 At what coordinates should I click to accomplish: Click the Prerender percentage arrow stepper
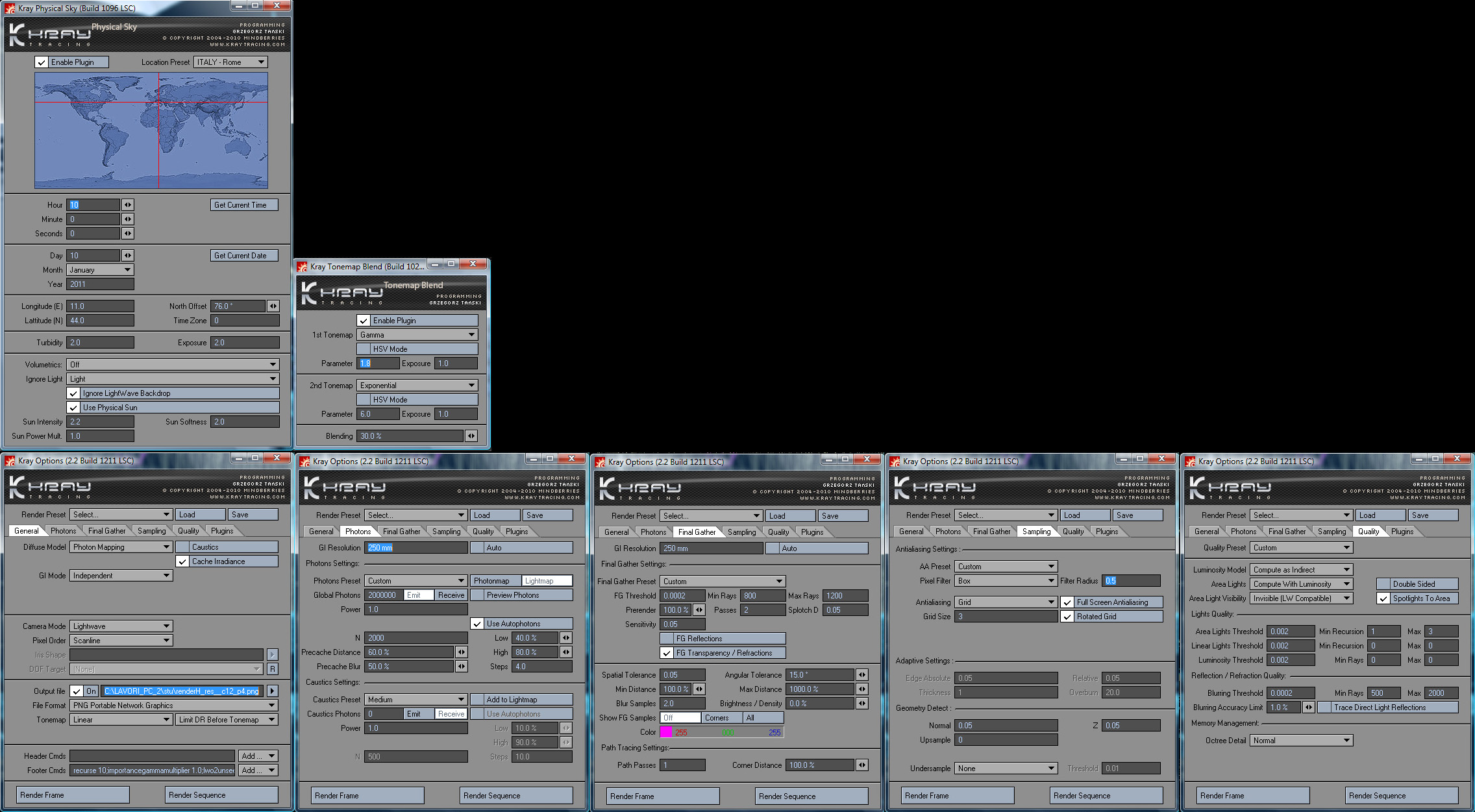699,610
